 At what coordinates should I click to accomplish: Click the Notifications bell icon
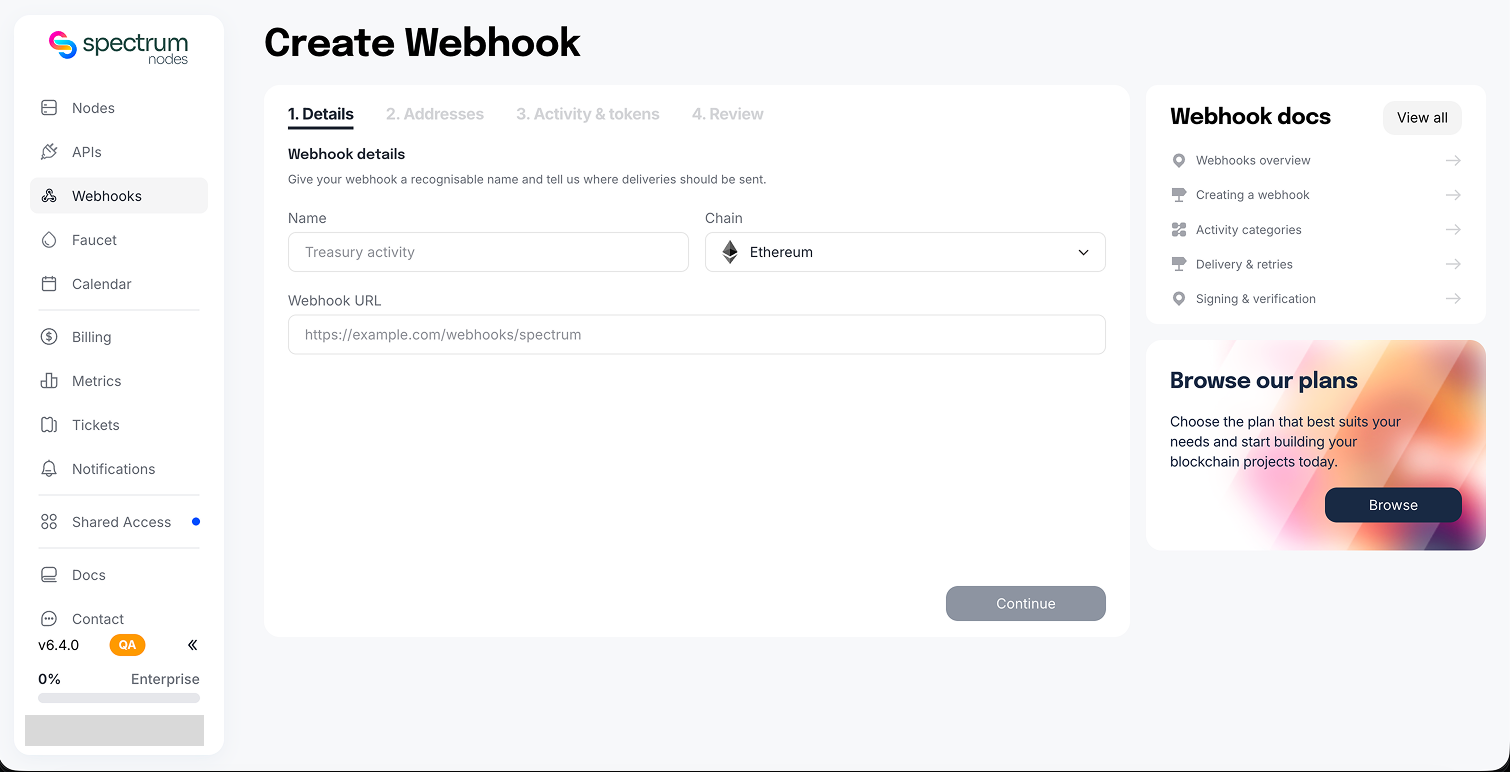coord(49,469)
